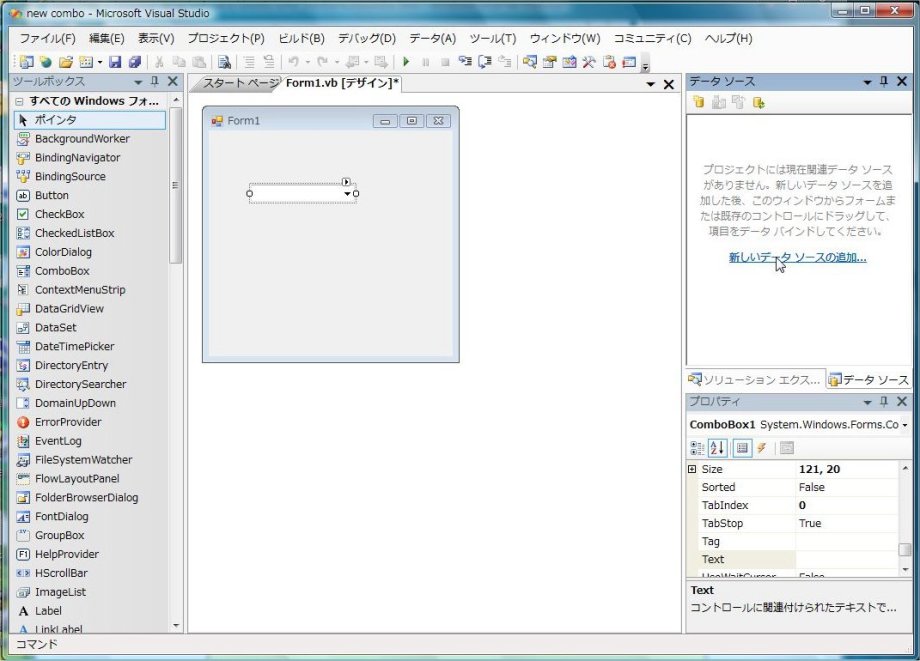
Task: Open the Properties Window toolbar icon
Action: tap(550, 62)
